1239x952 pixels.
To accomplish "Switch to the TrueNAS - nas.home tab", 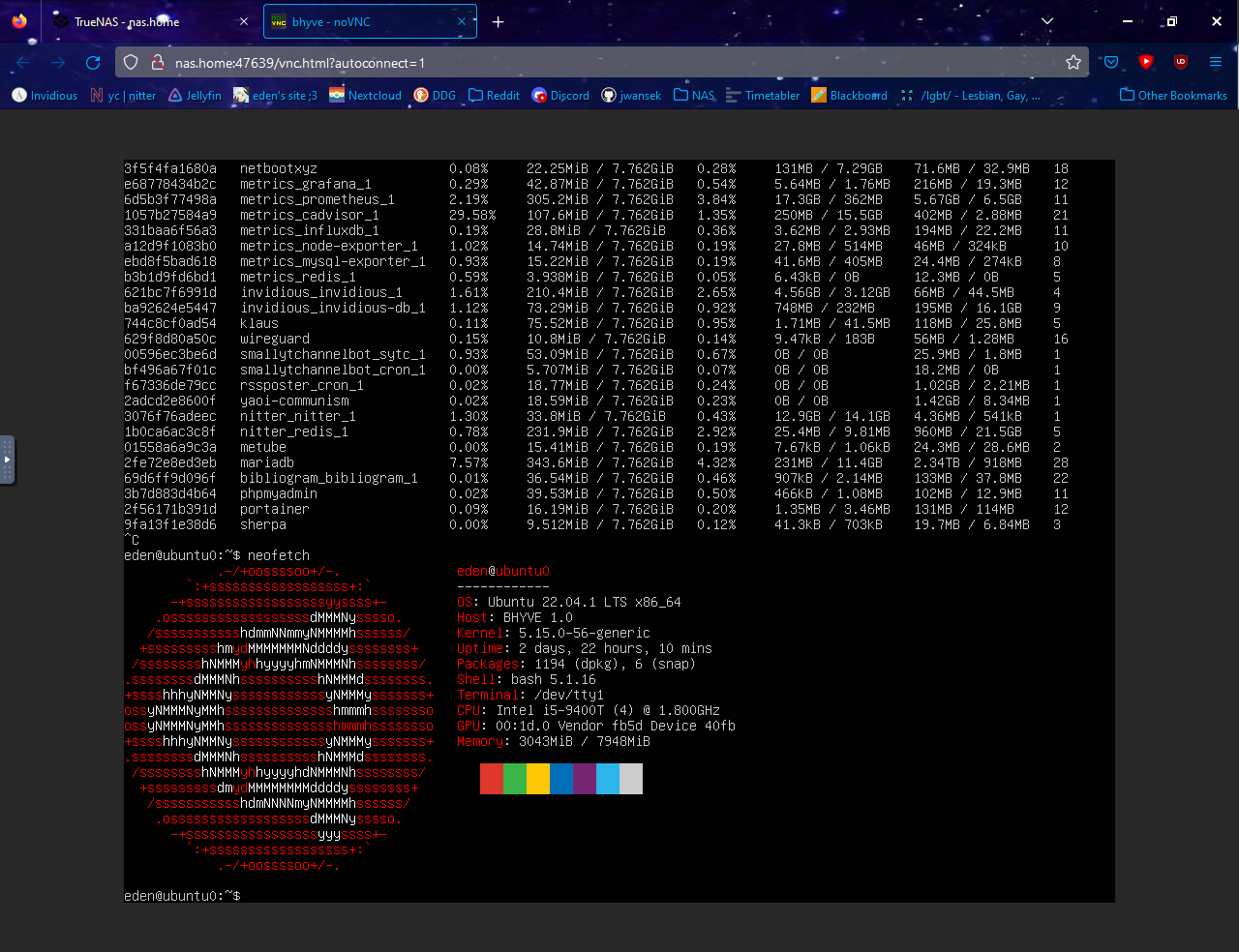I will tap(147, 21).
